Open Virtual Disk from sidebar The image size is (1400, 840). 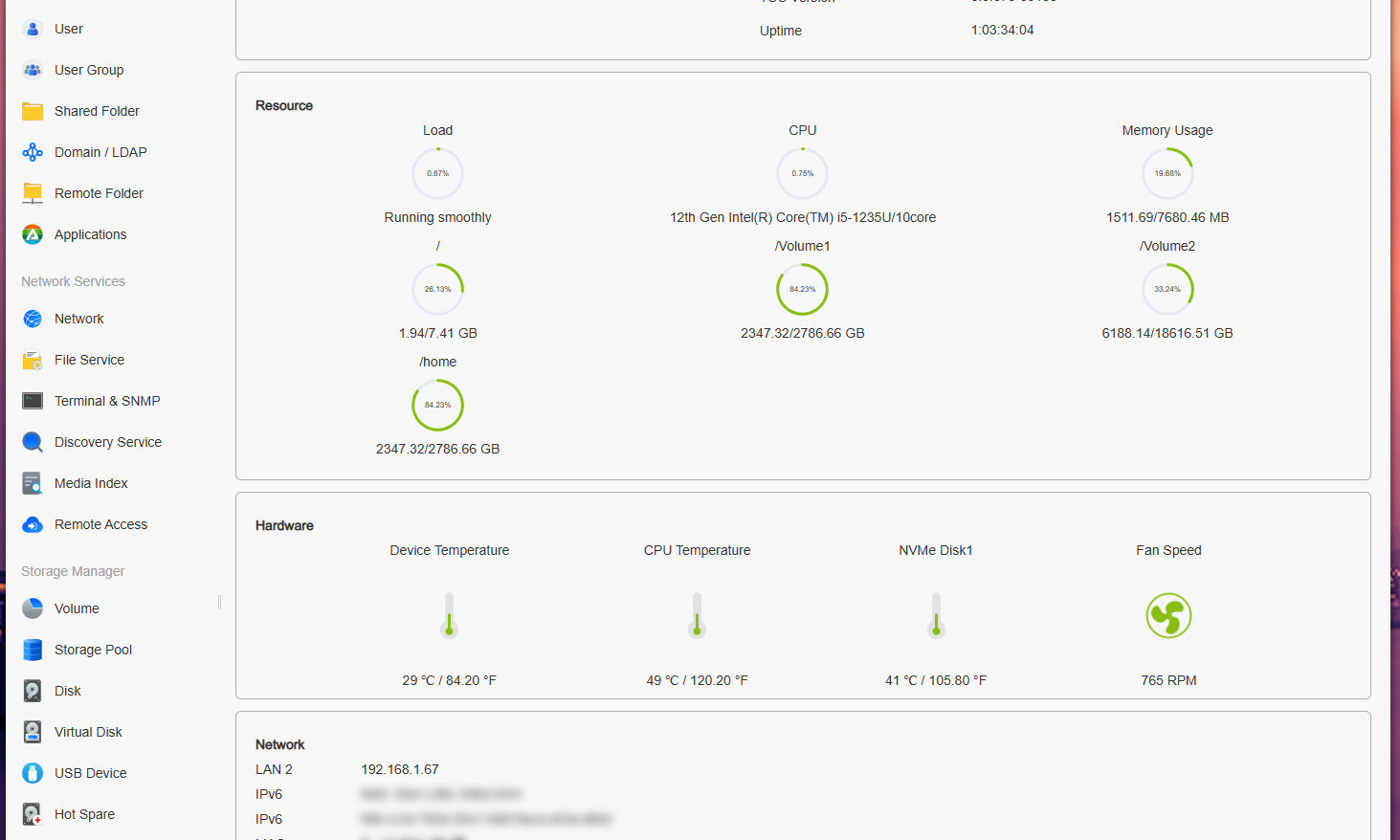(88, 732)
